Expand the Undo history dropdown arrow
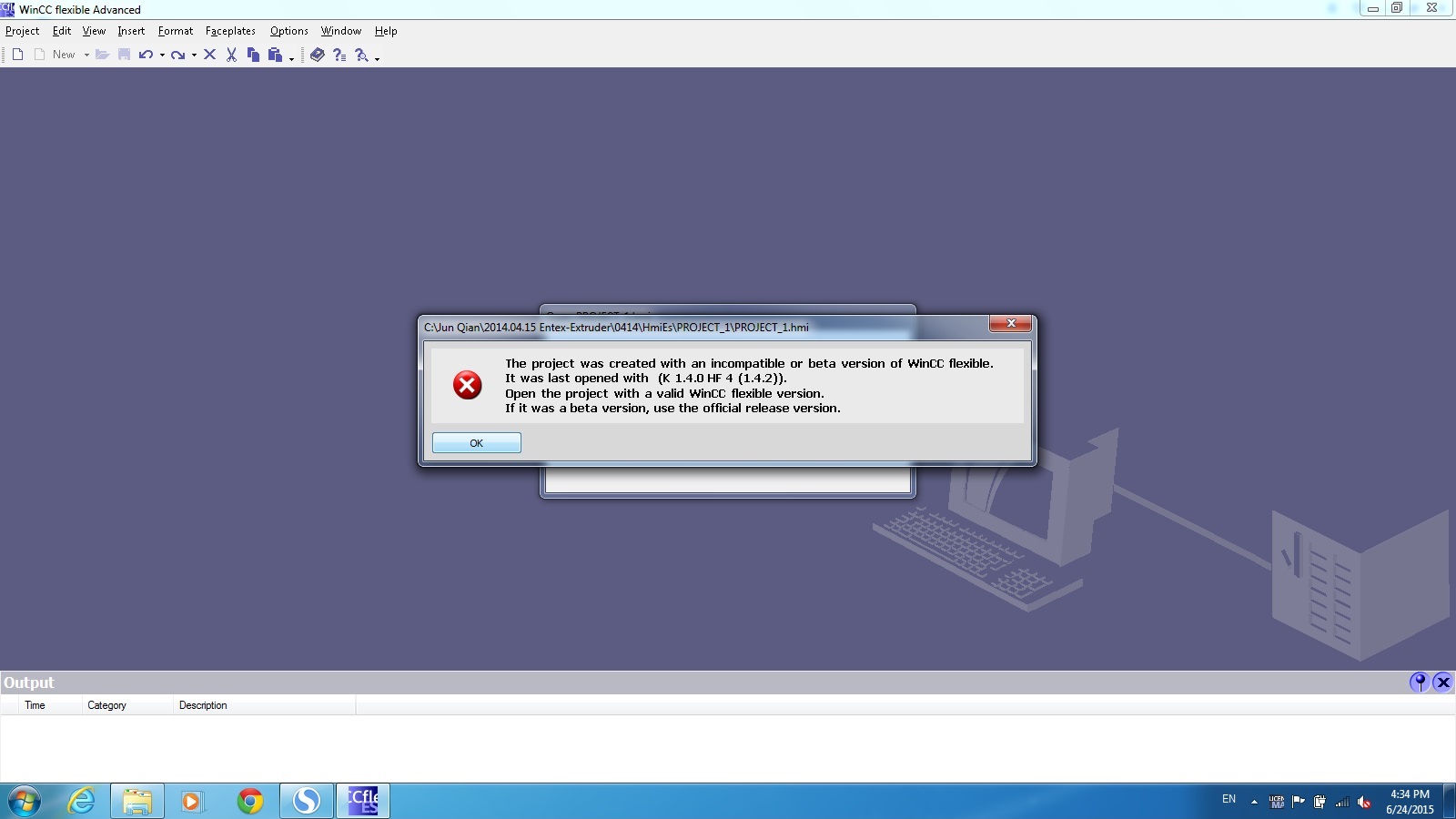The image size is (1456, 819). point(162,56)
